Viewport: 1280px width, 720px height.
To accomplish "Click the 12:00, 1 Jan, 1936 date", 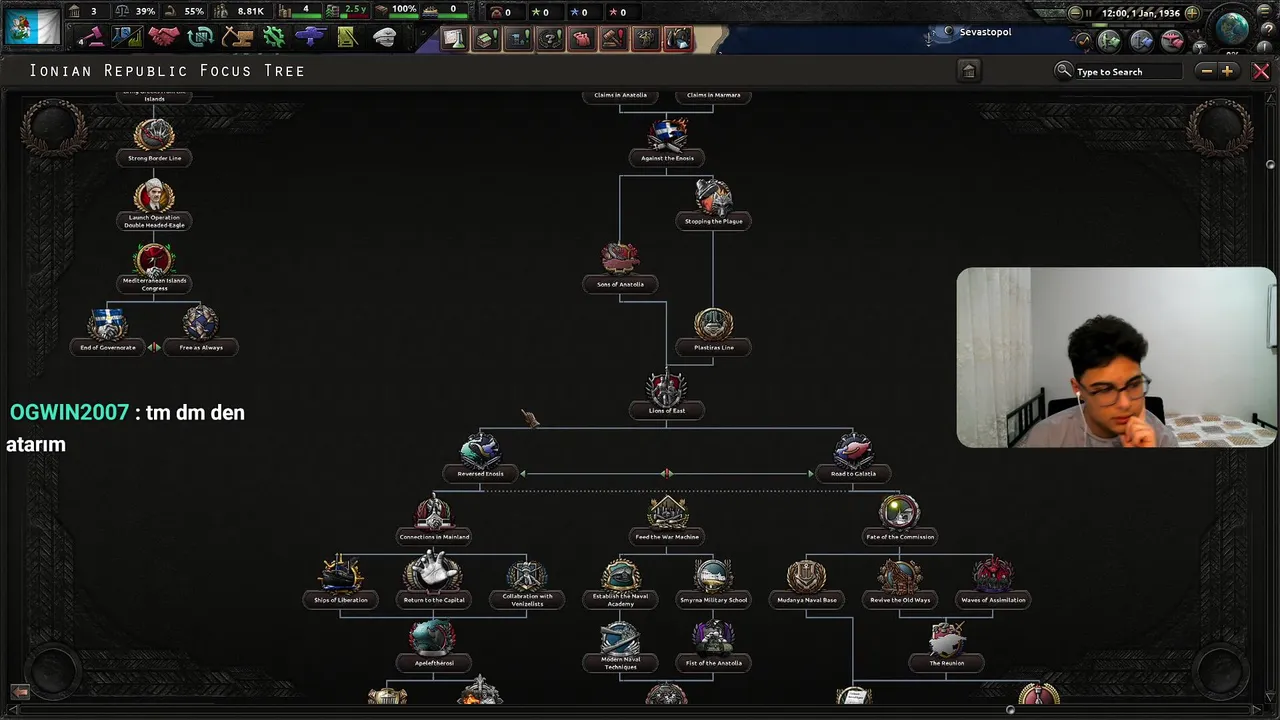I will pyautogui.click(x=1140, y=13).
